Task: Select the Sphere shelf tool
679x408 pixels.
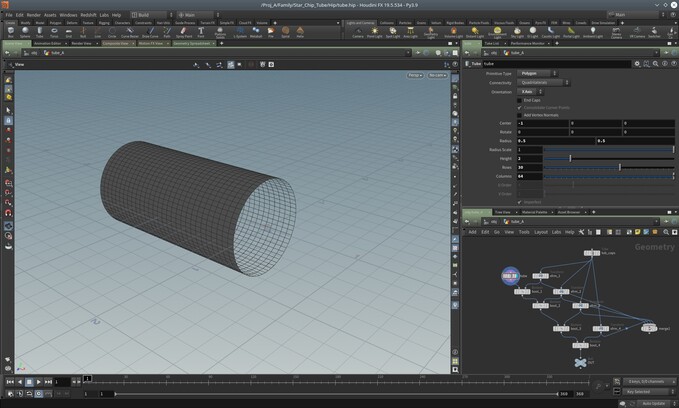Action: point(25,32)
